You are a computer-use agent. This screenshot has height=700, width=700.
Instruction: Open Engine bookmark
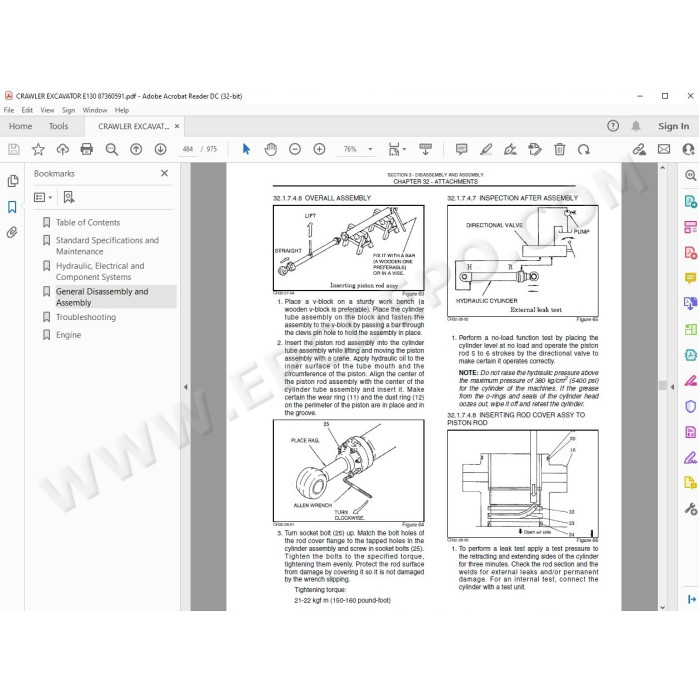[68, 335]
